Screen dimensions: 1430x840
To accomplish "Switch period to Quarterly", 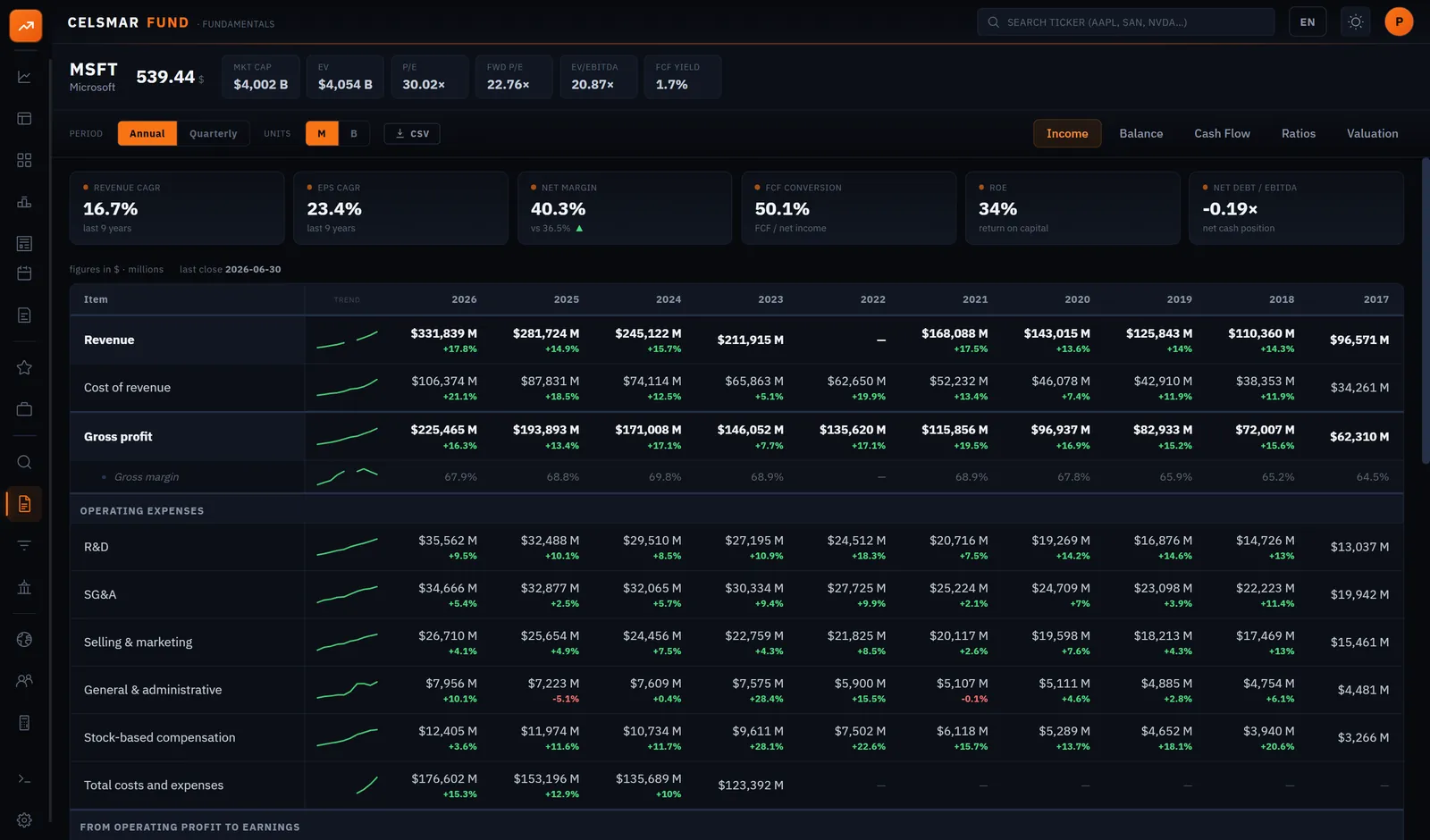I will 213,133.
